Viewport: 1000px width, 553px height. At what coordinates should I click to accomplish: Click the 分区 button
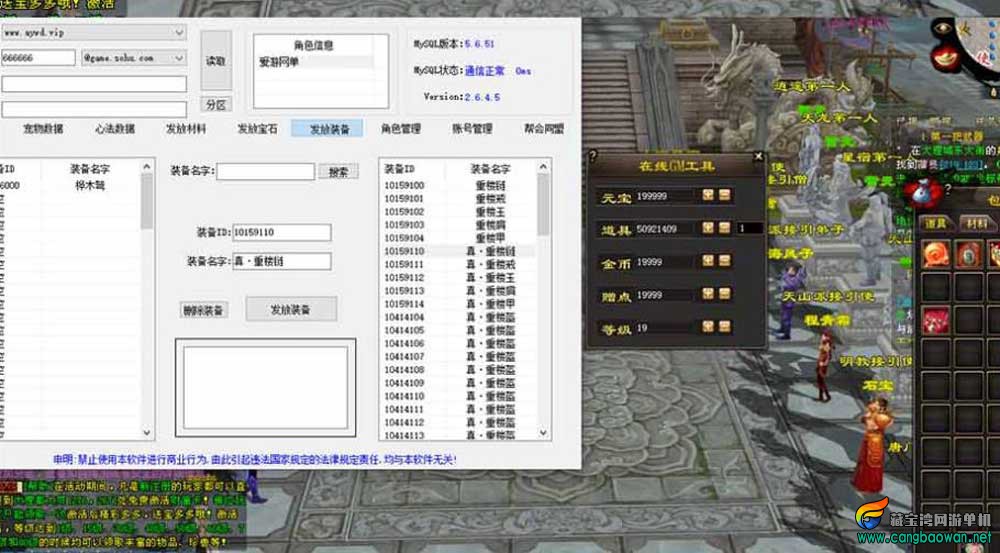point(216,105)
